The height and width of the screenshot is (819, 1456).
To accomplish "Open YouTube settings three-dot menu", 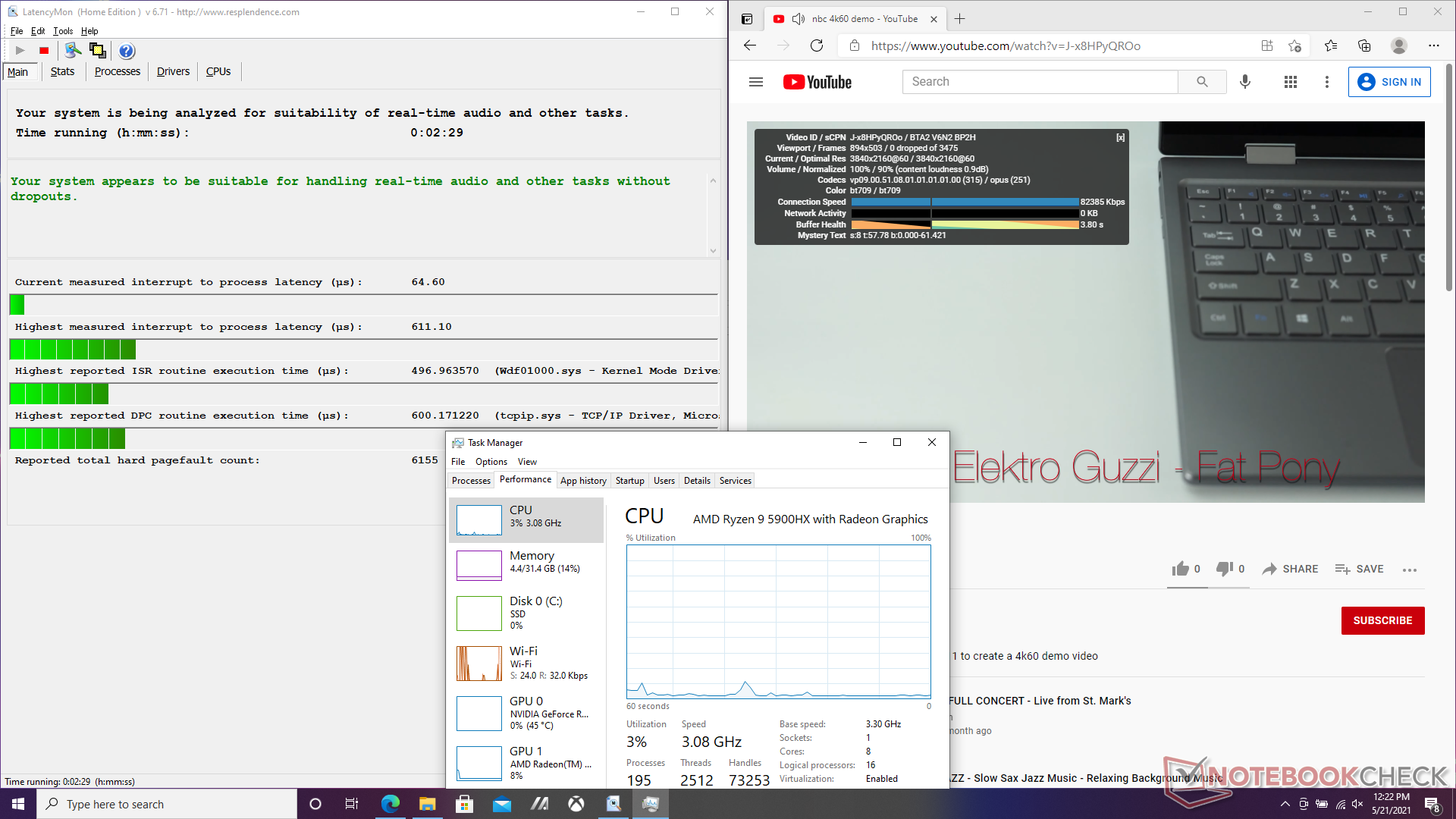I will (x=1327, y=82).
